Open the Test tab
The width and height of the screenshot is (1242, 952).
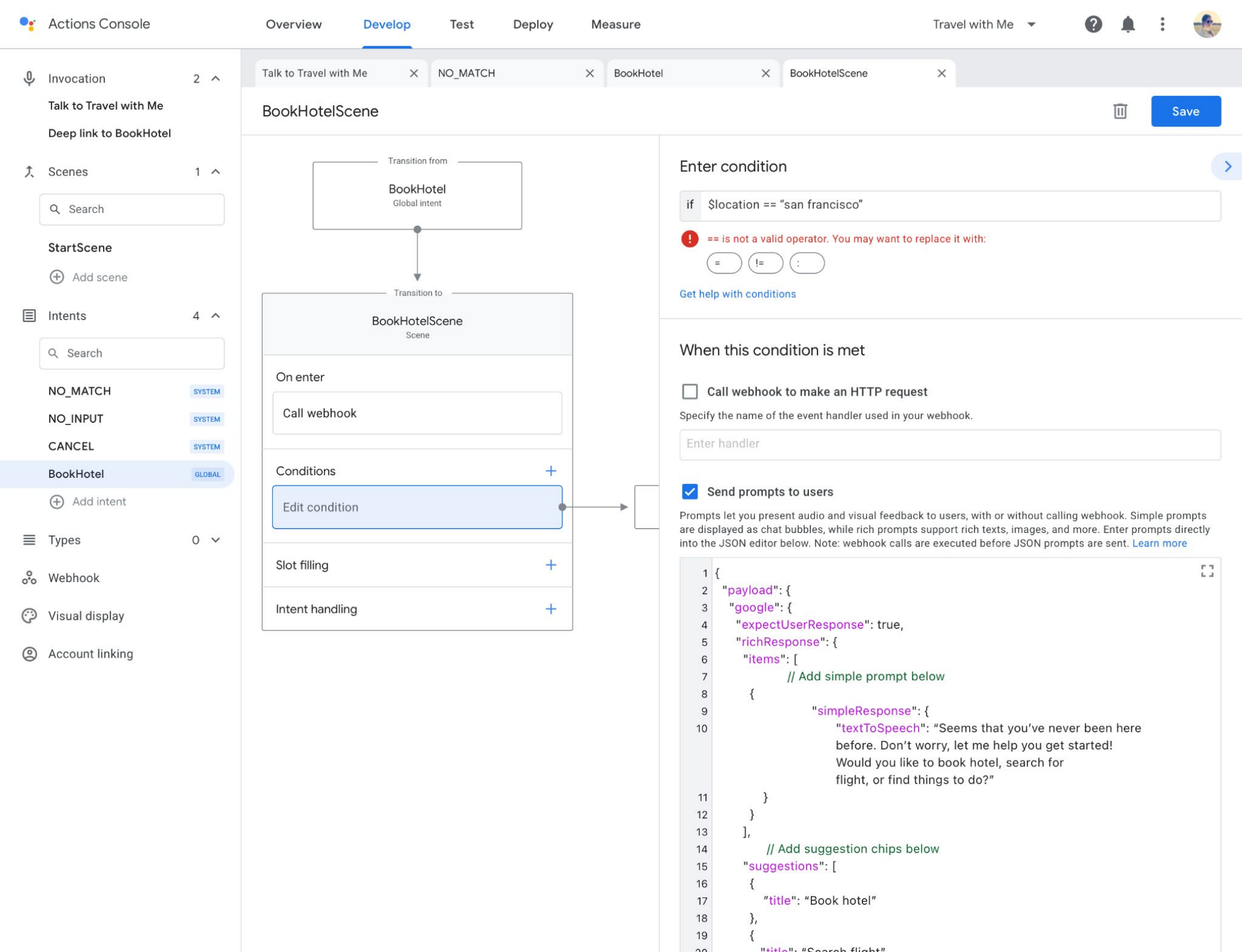click(461, 25)
